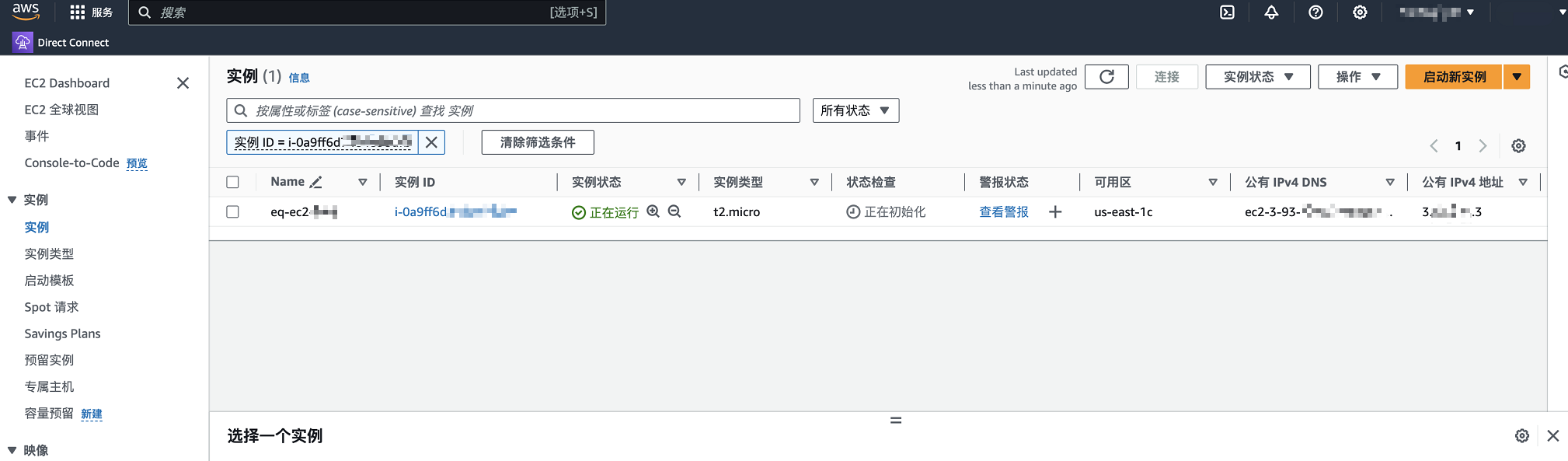Open Spot Requests in sidebar
Image resolution: width=1568 pixels, height=461 pixels.
pos(51,307)
